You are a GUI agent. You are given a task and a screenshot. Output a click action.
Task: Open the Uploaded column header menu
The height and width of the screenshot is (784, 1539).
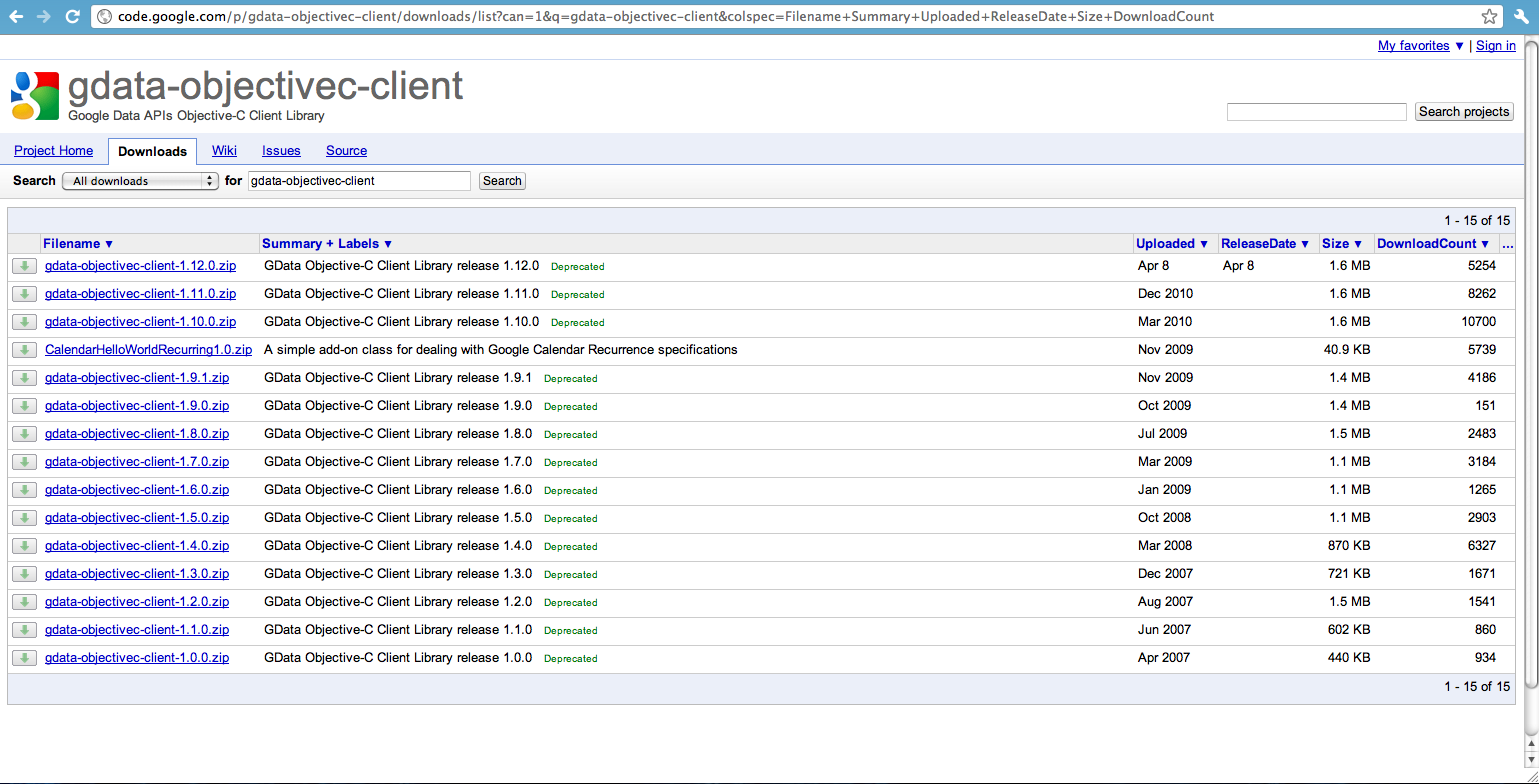[1172, 244]
